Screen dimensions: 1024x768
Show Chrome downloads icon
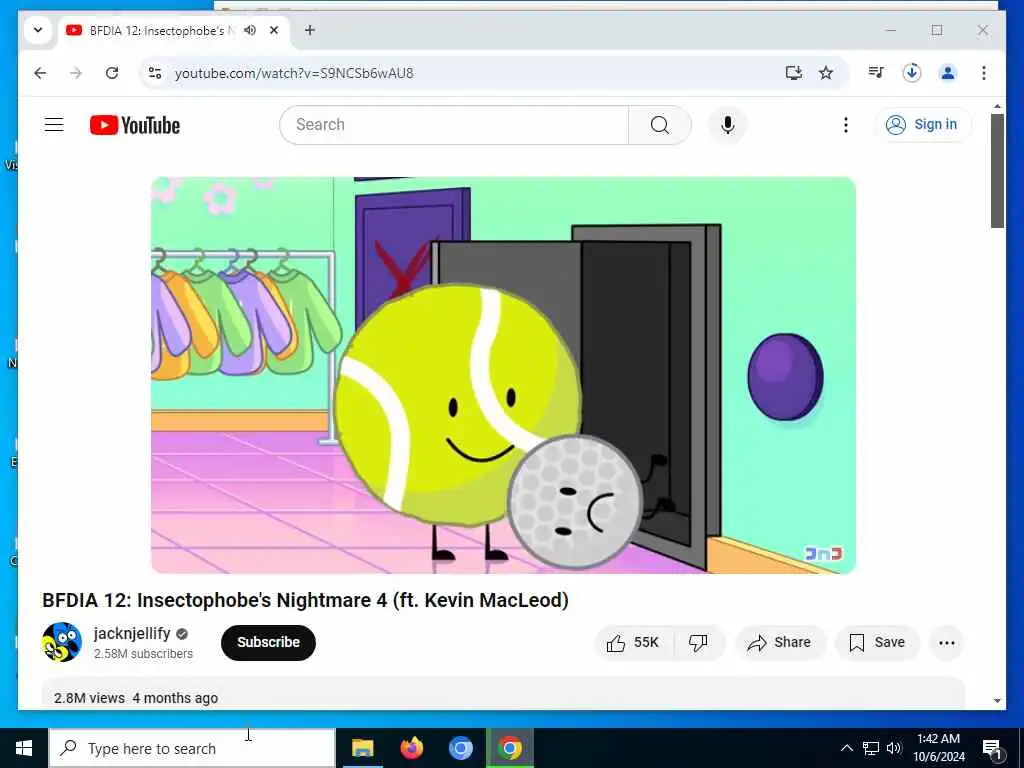tap(912, 72)
